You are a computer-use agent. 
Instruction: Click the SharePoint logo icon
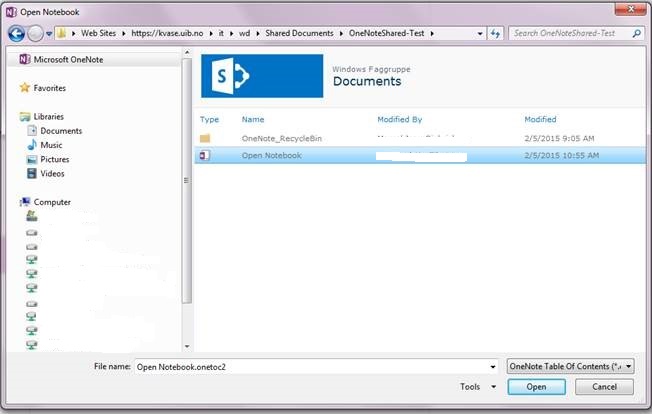pyautogui.click(x=261, y=75)
